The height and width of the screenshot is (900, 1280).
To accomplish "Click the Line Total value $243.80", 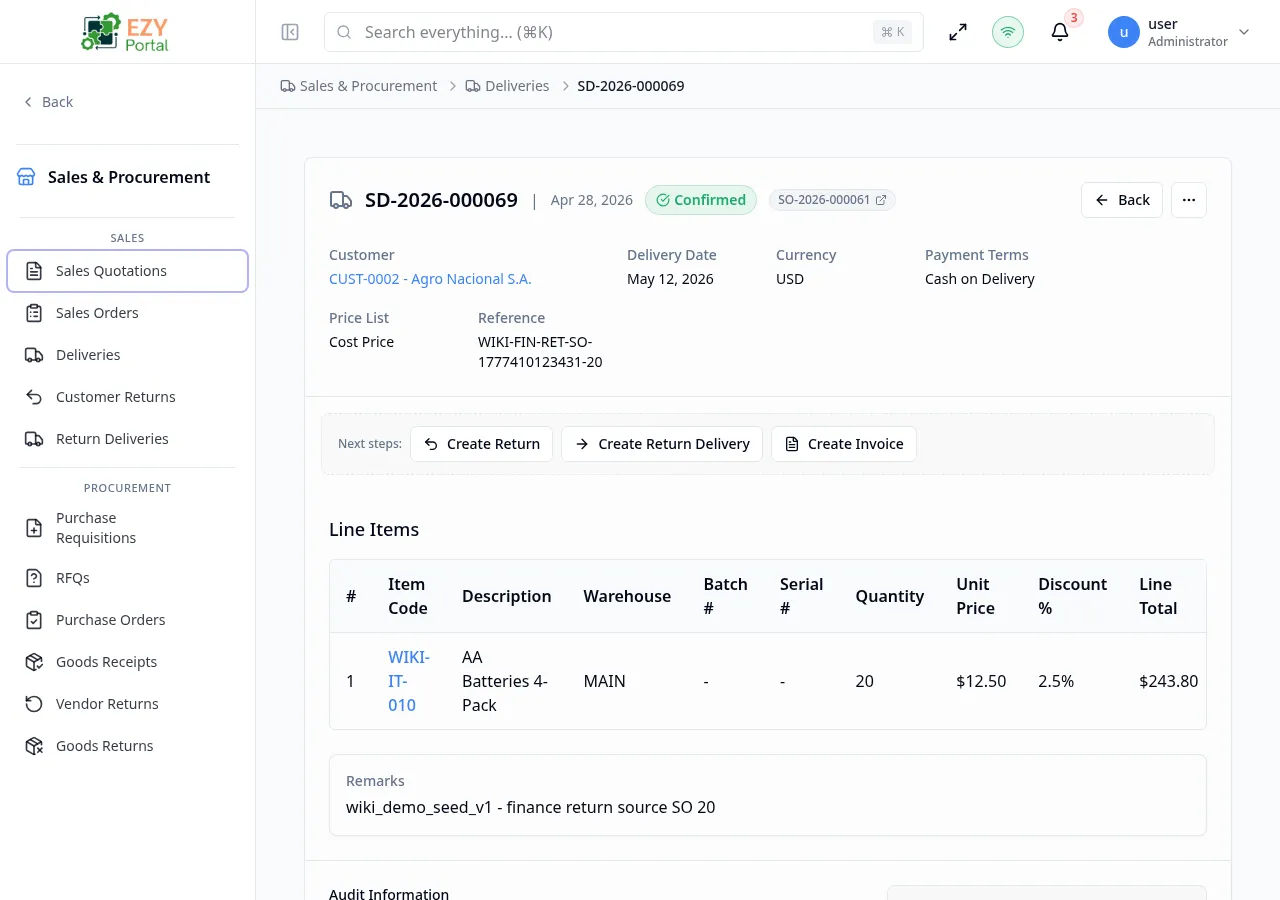I will (1168, 681).
